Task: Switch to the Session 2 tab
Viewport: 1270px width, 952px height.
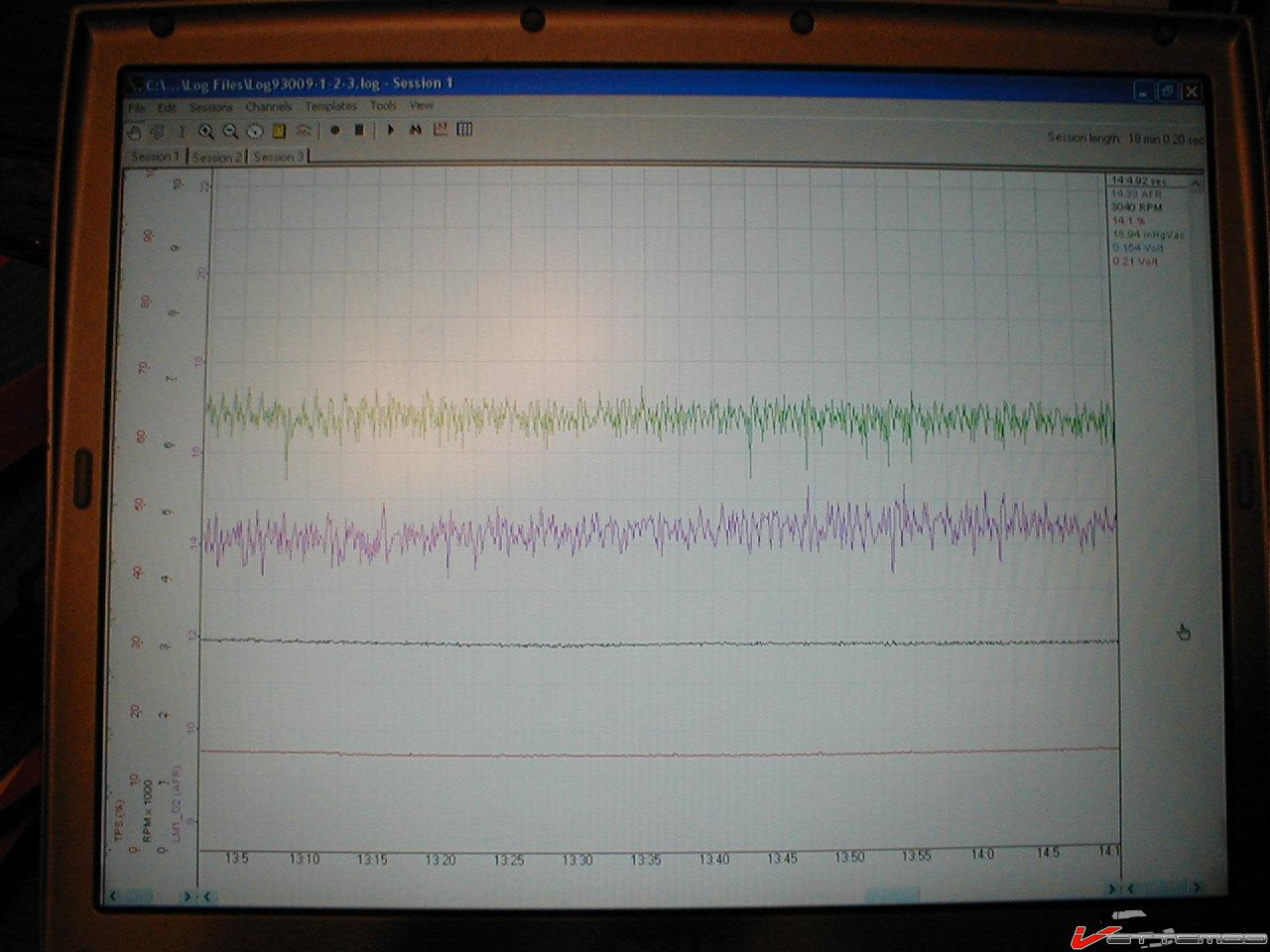Action: pyautogui.click(x=217, y=157)
